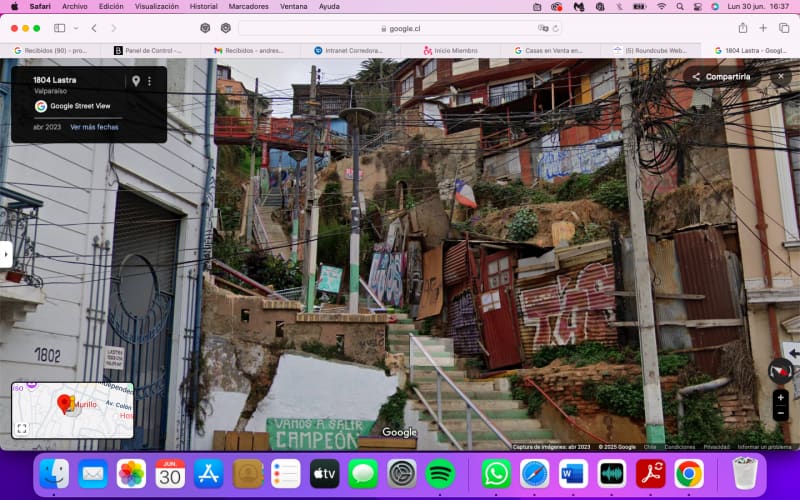Zoom out with minus button
This screenshot has width=800, height=500.
coord(781,413)
